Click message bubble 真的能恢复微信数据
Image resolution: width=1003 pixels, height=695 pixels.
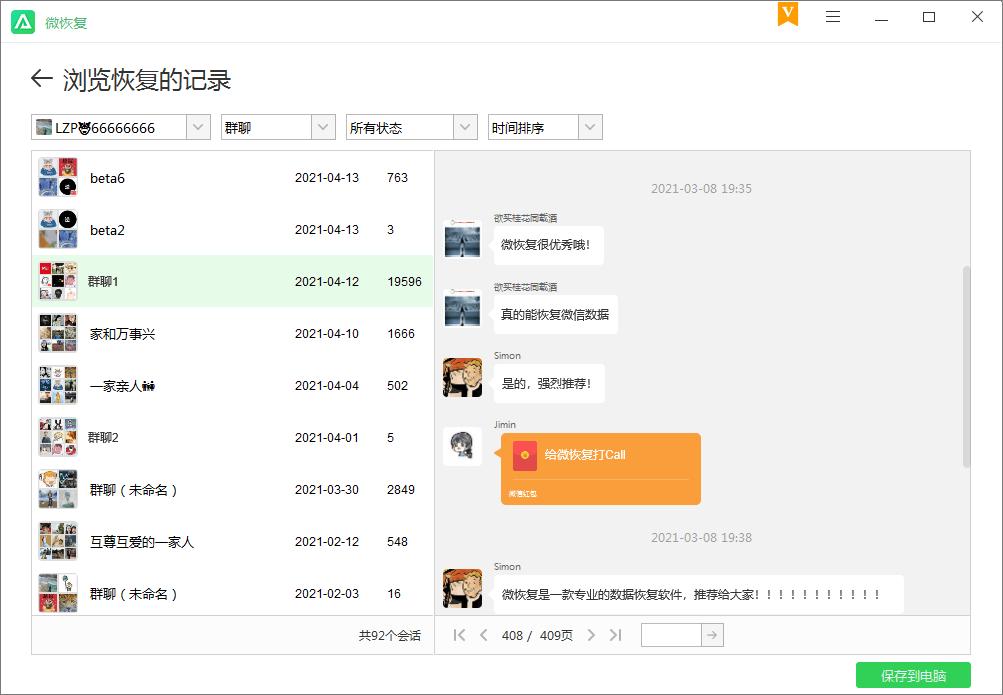tap(555, 314)
